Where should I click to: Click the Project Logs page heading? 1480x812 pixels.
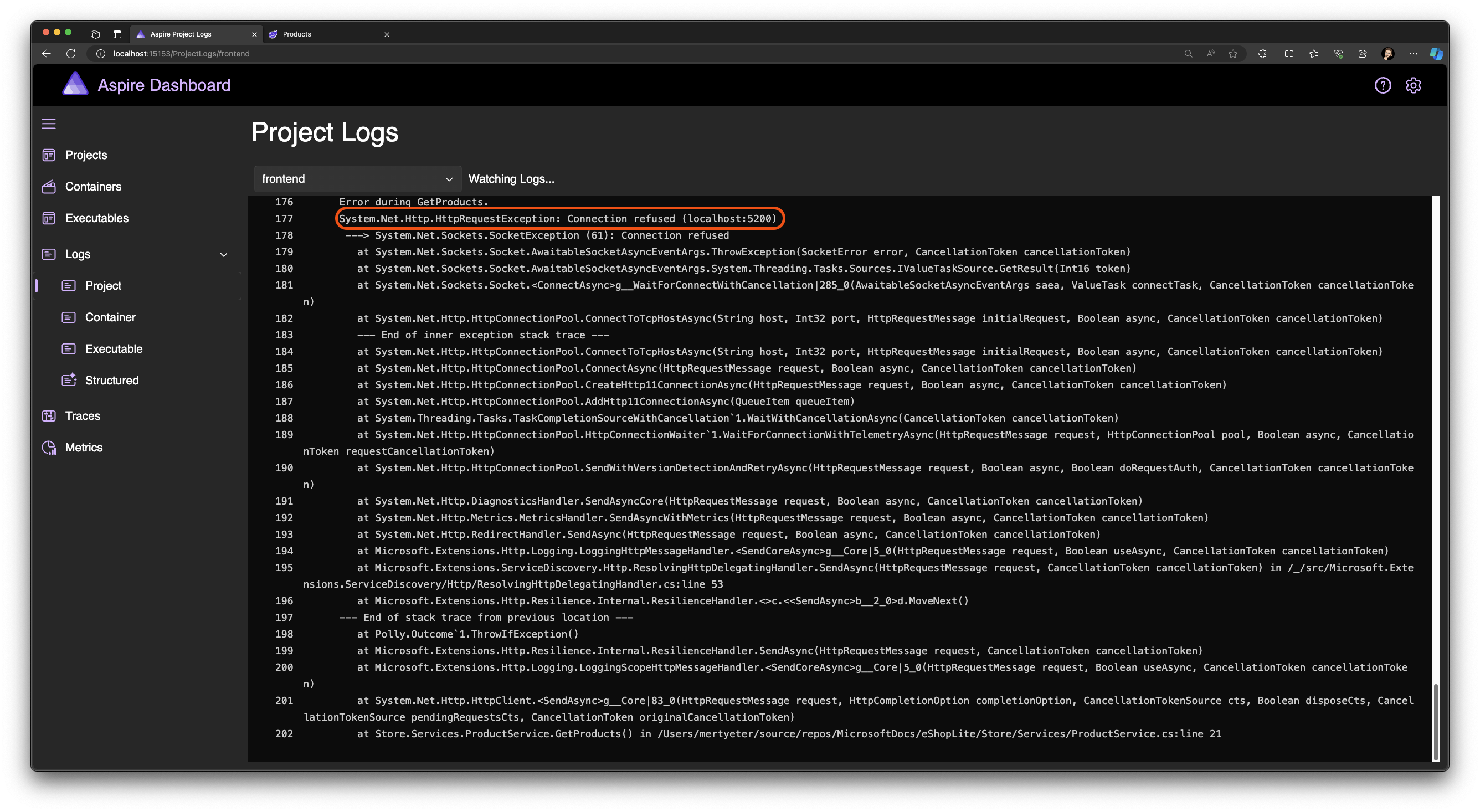pos(325,132)
